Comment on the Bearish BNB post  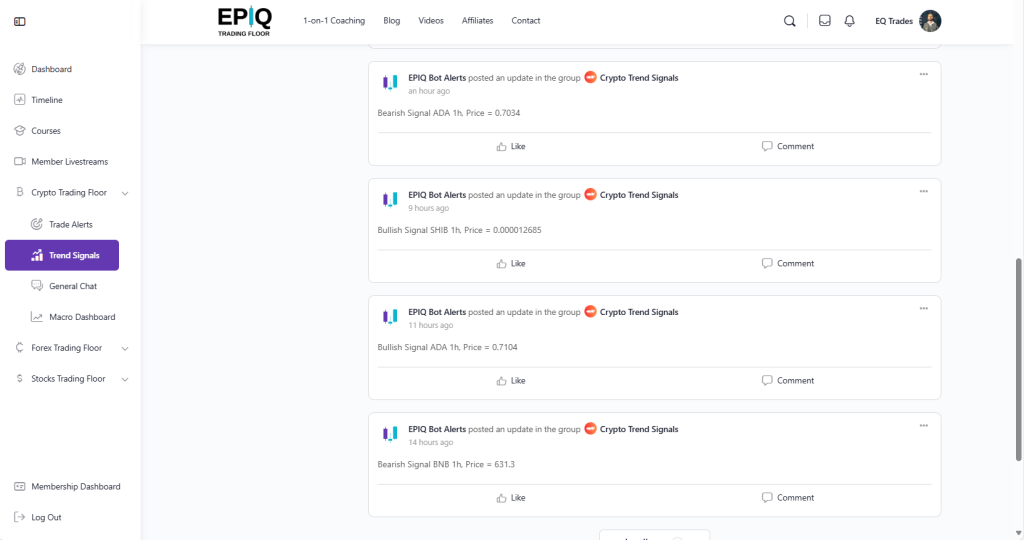[x=788, y=498]
